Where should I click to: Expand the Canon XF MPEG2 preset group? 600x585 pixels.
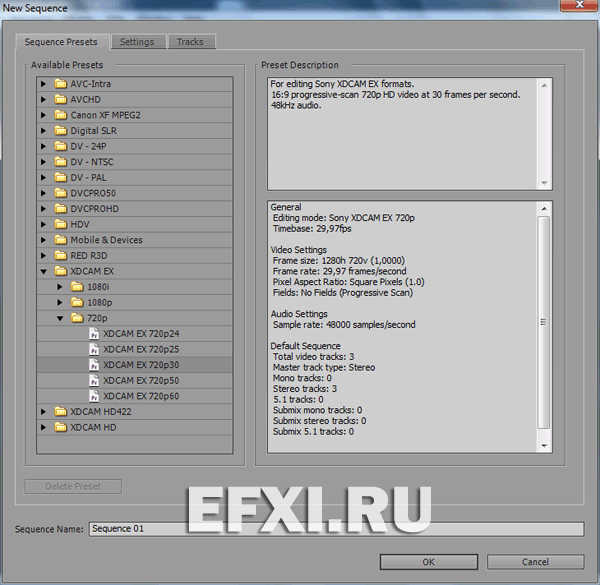(43, 115)
